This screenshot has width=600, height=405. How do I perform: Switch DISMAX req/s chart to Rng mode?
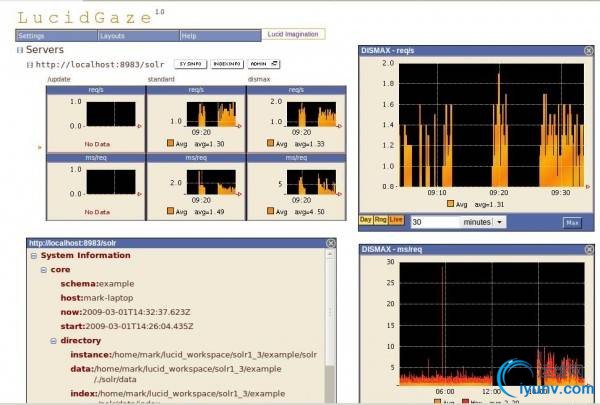(x=380, y=220)
